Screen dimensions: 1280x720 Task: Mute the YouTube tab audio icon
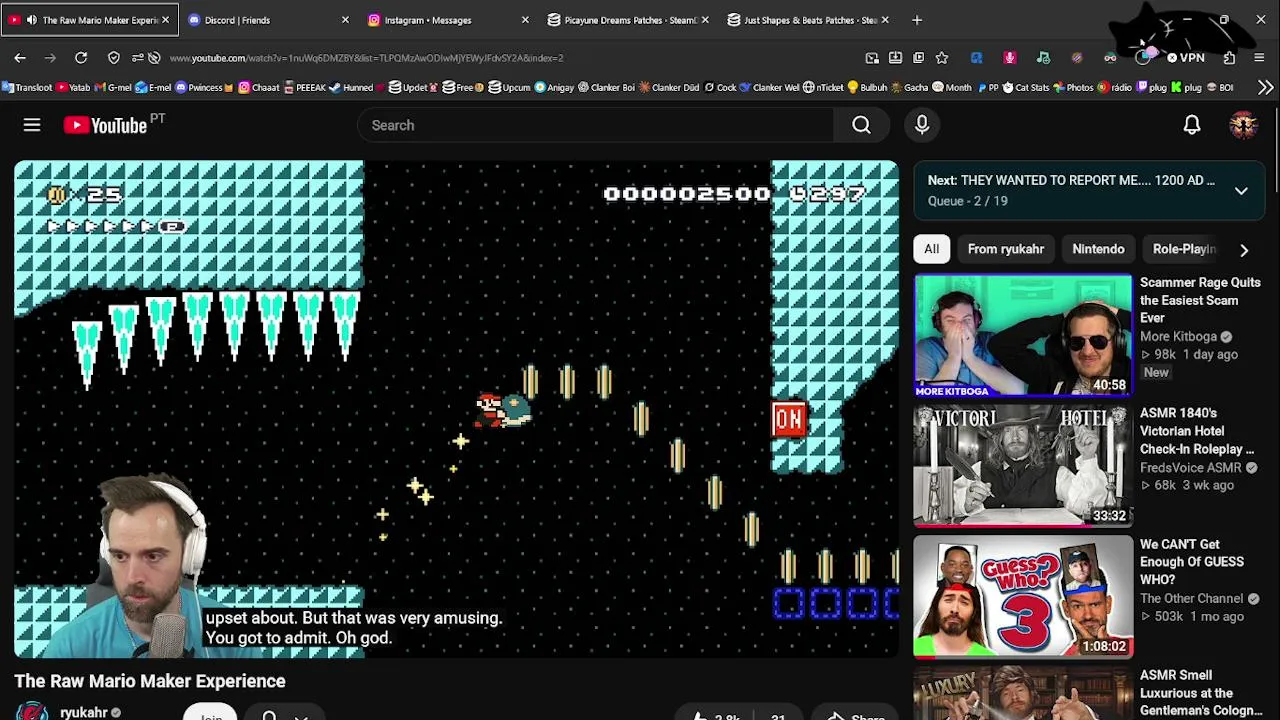[31, 20]
